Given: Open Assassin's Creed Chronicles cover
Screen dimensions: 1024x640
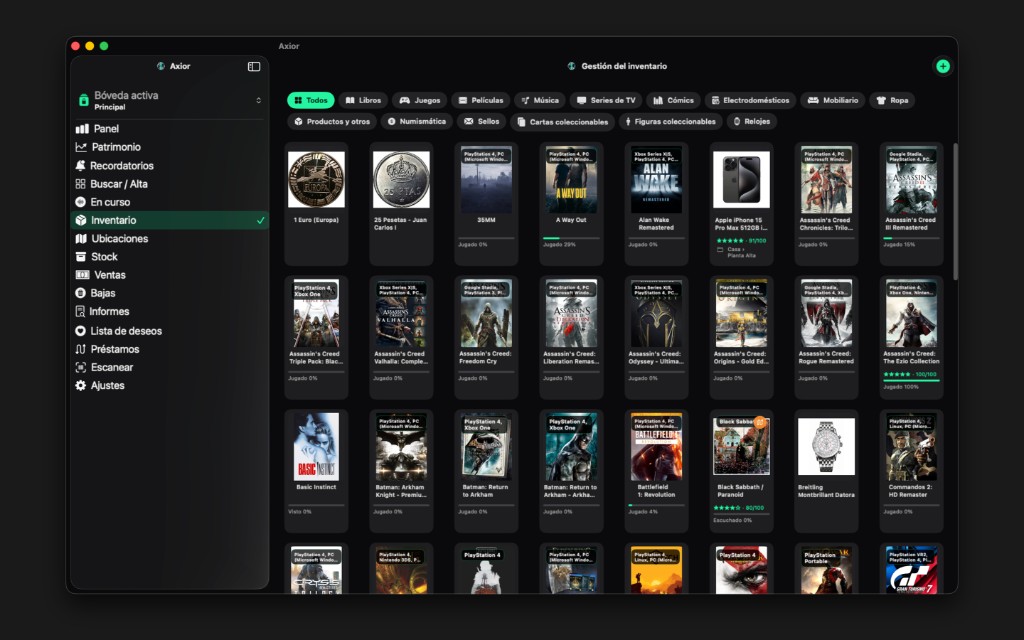Looking at the screenshot, I should (x=826, y=180).
